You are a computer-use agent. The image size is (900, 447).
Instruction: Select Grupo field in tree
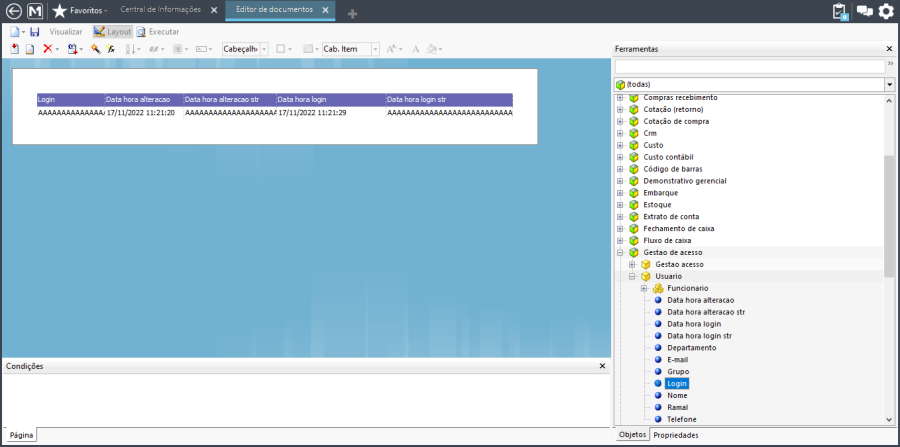point(678,372)
